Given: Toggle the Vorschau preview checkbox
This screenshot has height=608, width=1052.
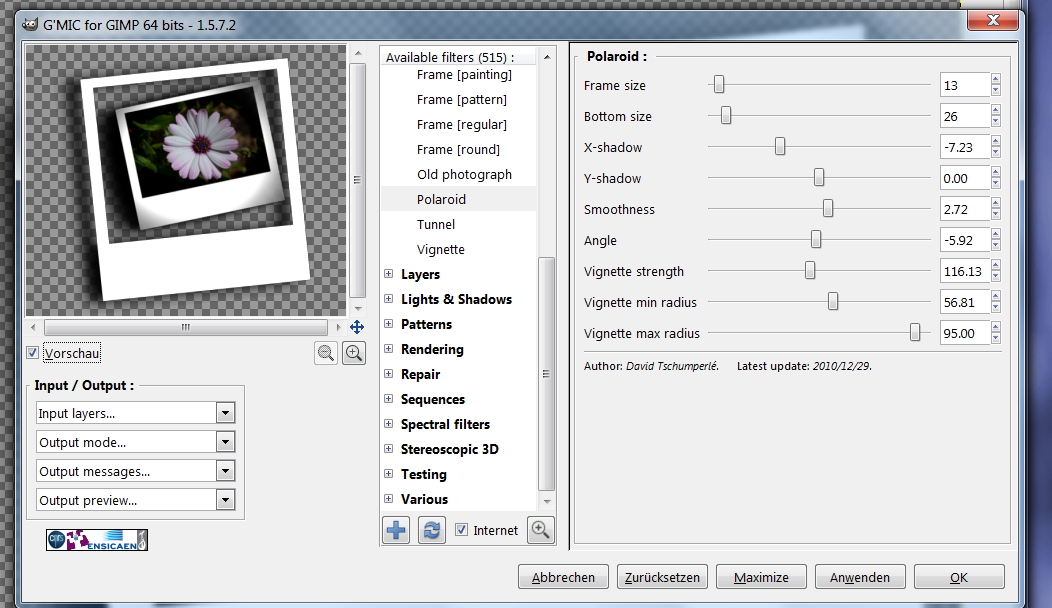Looking at the screenshot, I should tap(32, 352).
